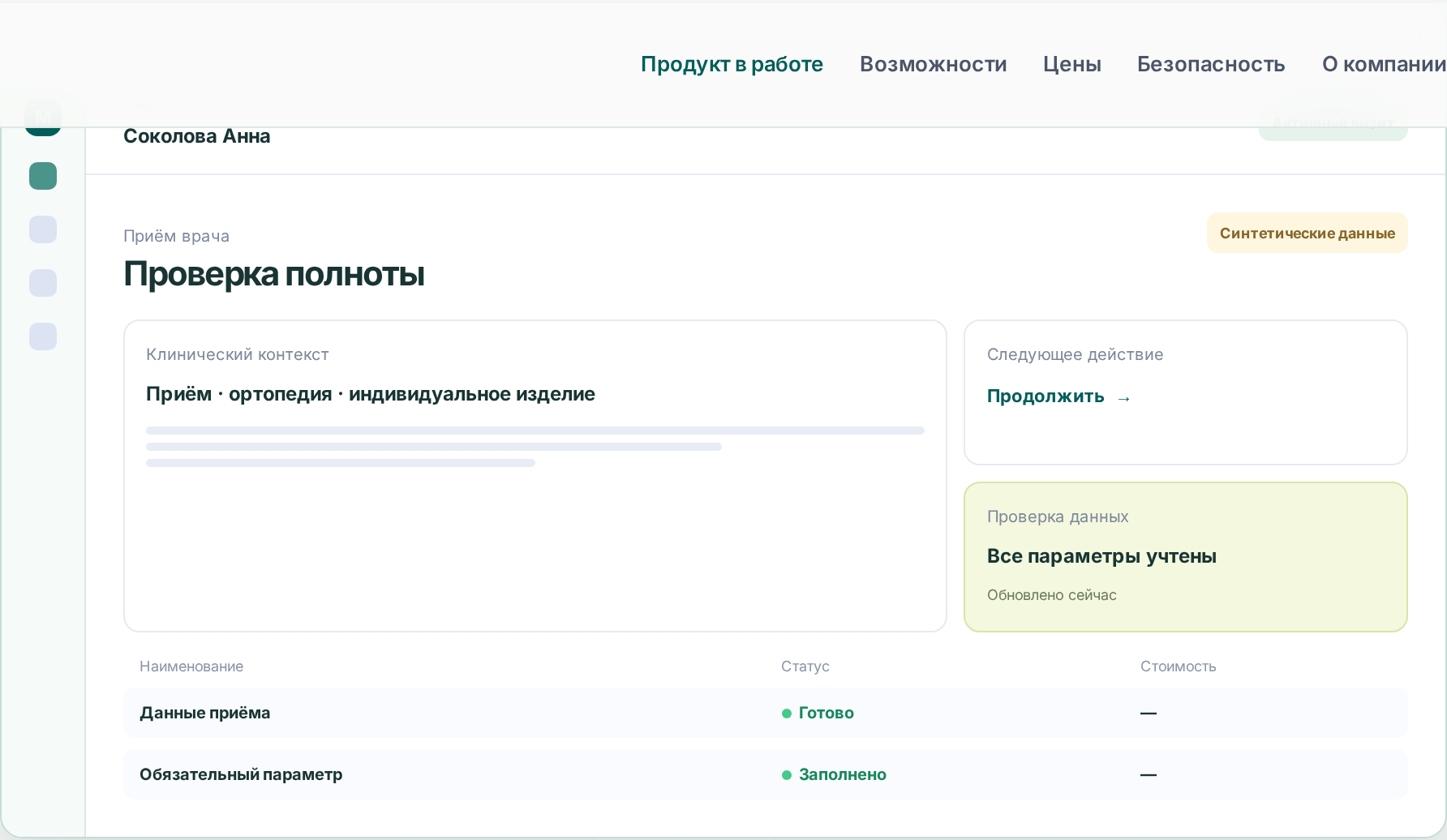This screenshot has height=840, width=1447.
Task: Click the Клинический контекст card heading text
Action: click(237, 354)
